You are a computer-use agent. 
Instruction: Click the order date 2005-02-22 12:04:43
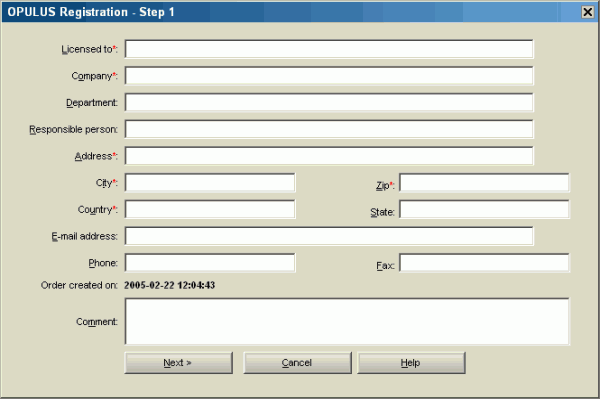click(170, 285)
